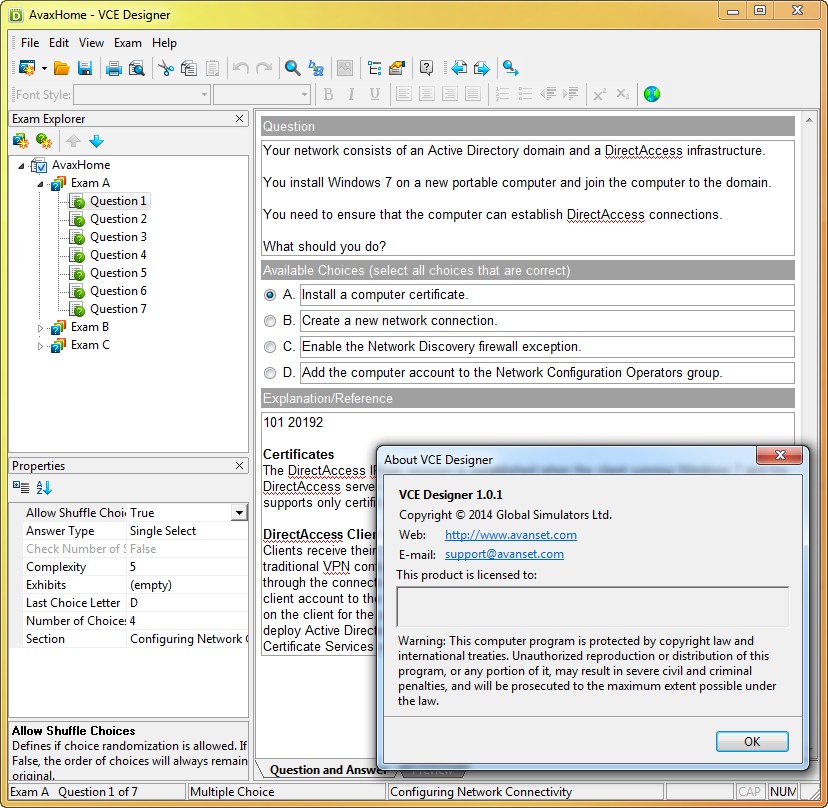Close the Properties panel

tap(239, 465)
